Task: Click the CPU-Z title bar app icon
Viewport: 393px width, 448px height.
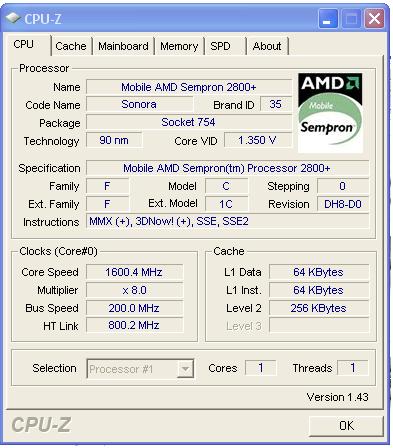Action: 13,18
